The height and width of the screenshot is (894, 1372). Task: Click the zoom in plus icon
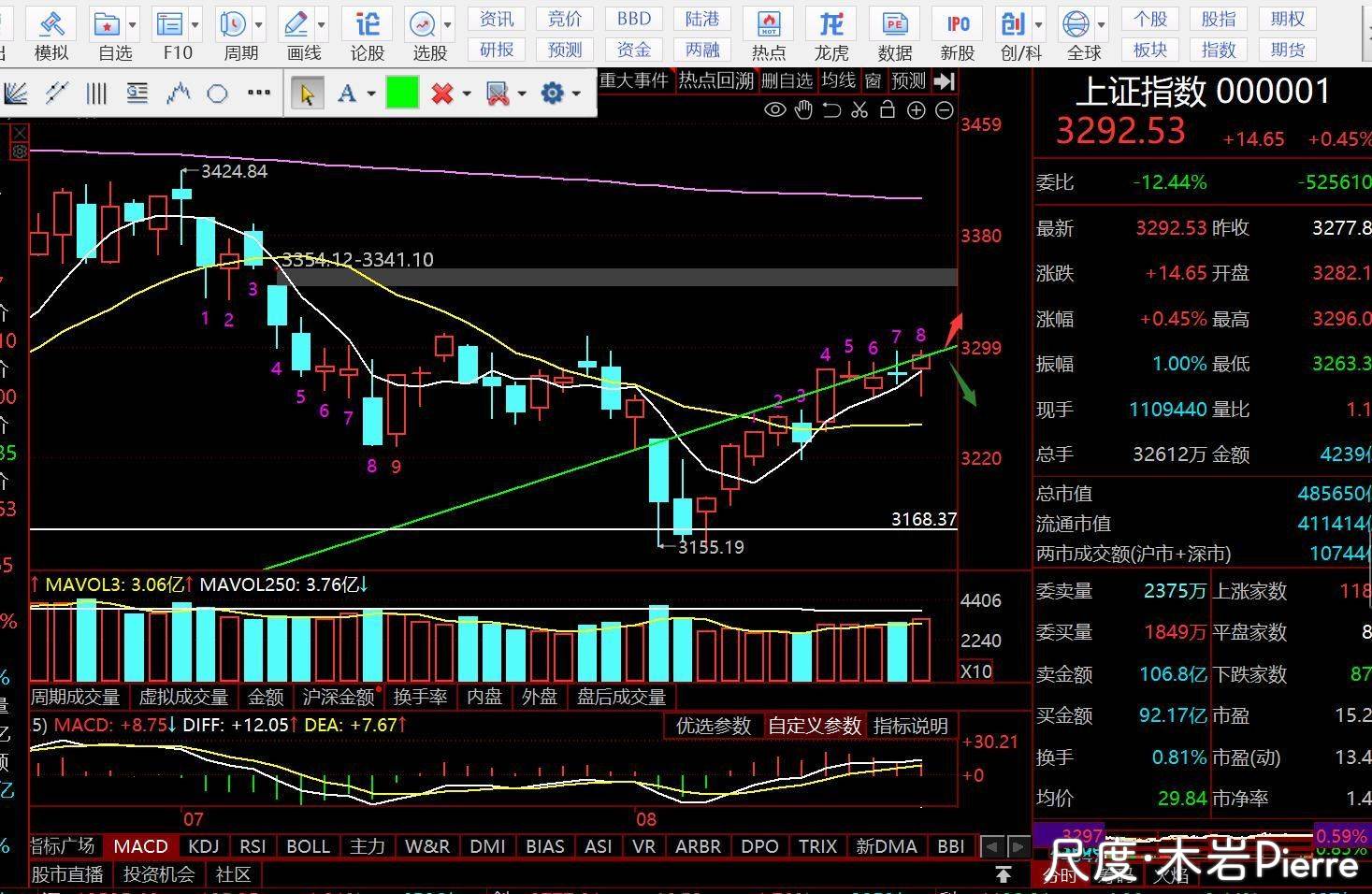coord(917,111)
